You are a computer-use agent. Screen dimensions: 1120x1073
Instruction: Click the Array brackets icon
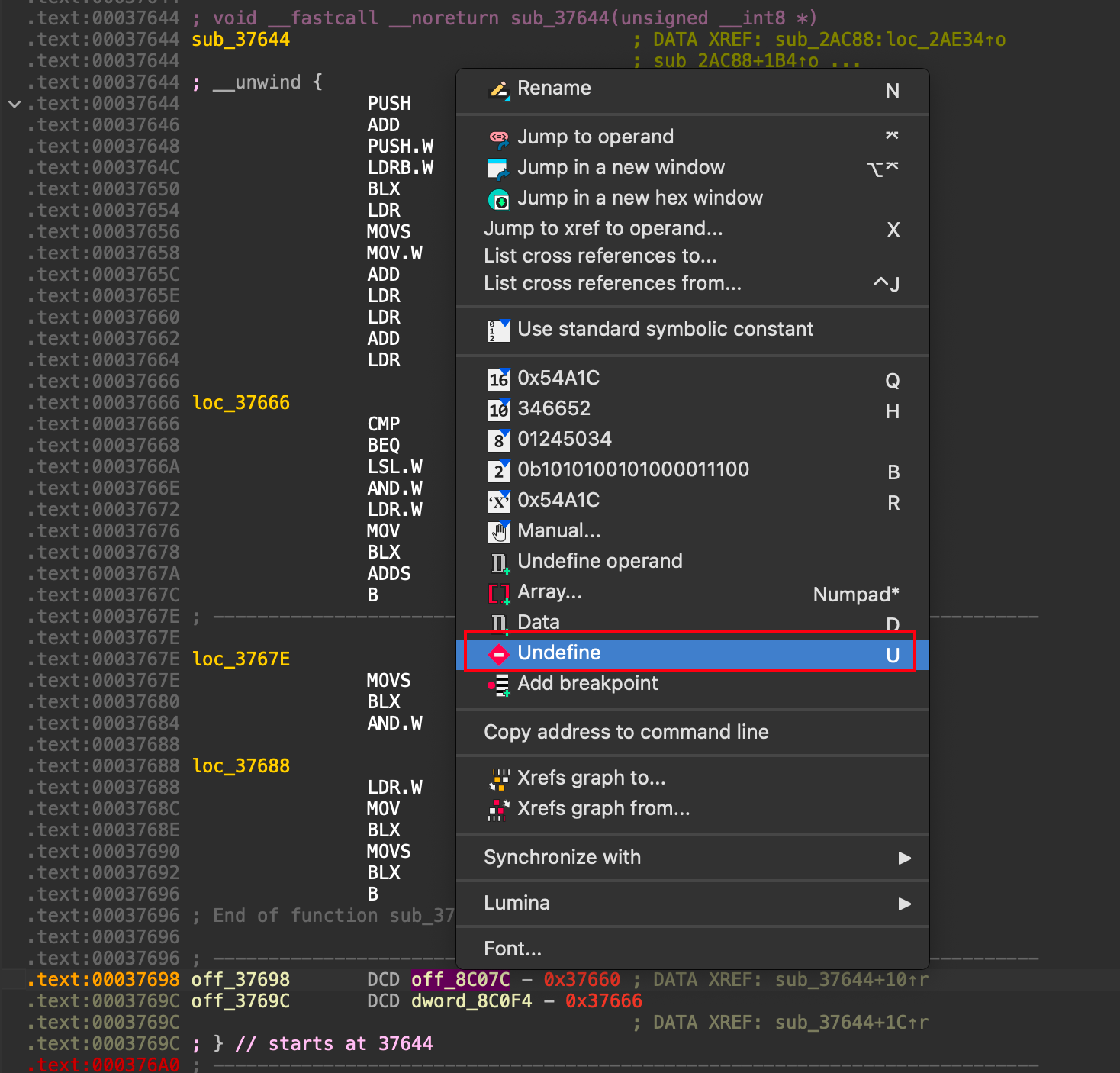499,593
